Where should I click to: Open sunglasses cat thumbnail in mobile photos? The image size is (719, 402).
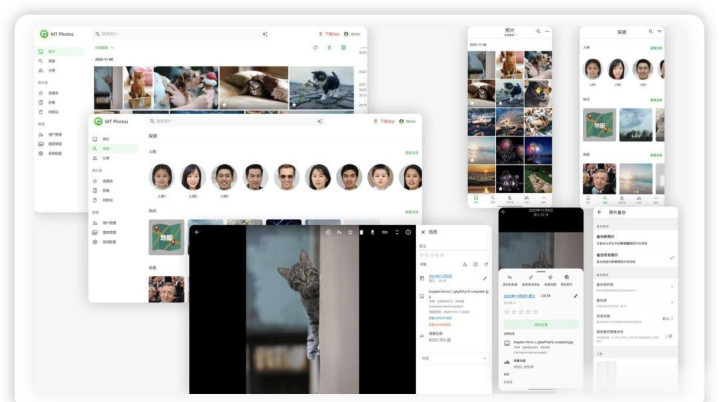pos(538,94)
